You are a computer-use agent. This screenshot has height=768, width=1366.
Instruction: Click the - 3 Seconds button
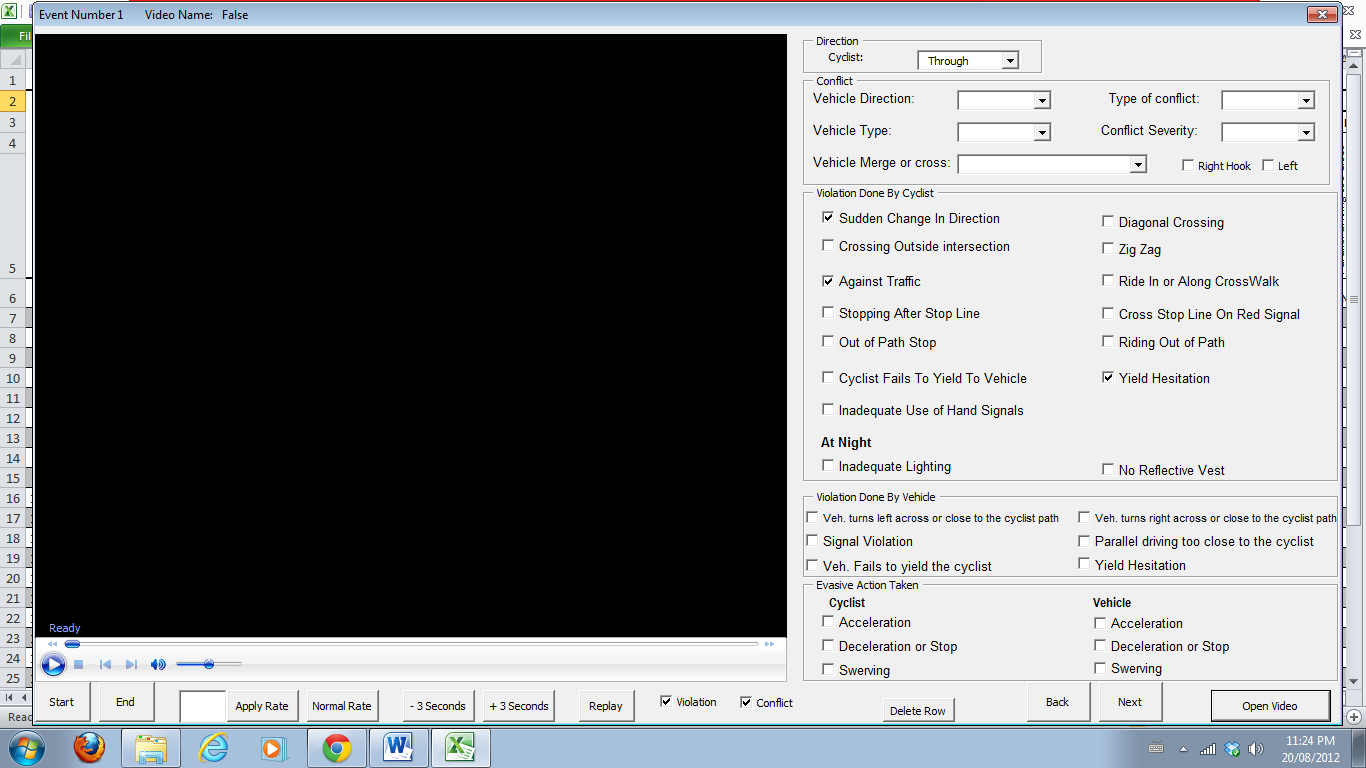click(x=438, y=705)
